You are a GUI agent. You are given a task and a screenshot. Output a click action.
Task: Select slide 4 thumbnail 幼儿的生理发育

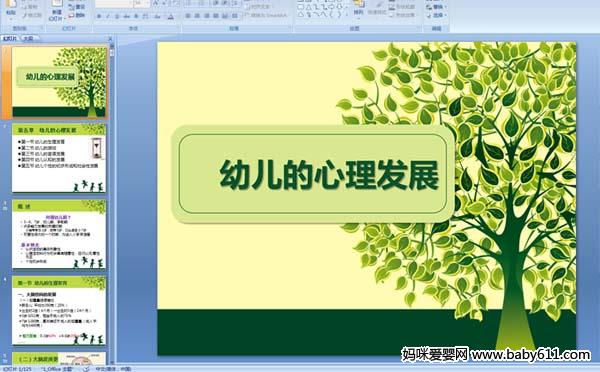coord(59,310)
